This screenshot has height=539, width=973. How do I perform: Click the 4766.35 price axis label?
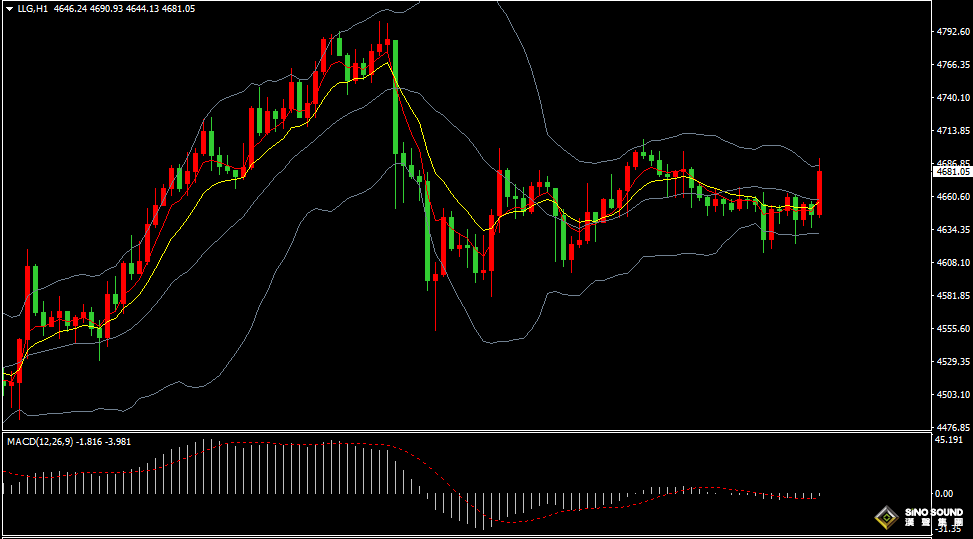[x=952, y=65]
